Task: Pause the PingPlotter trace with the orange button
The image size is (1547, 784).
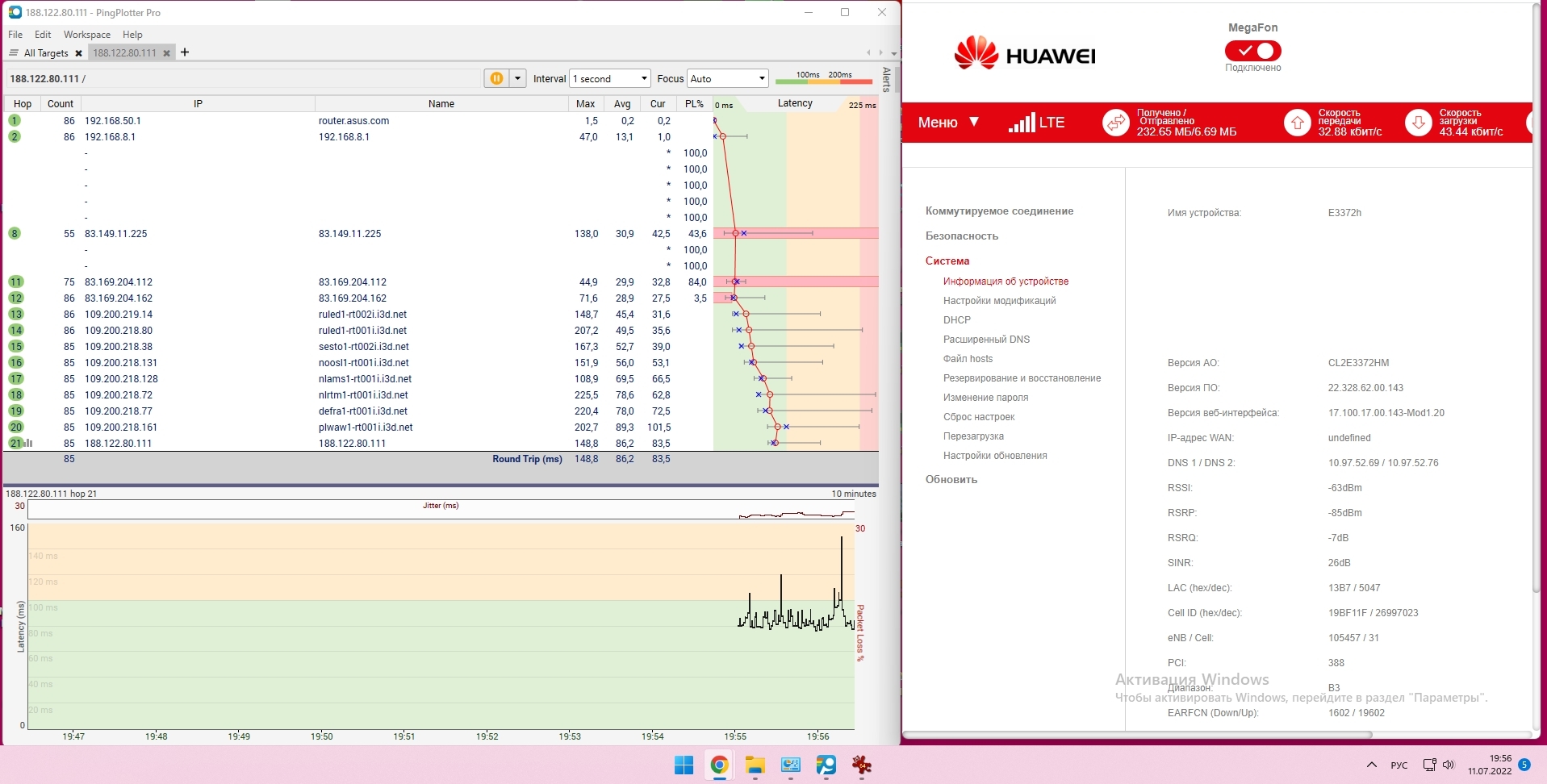Action: [x=496, y=78]
